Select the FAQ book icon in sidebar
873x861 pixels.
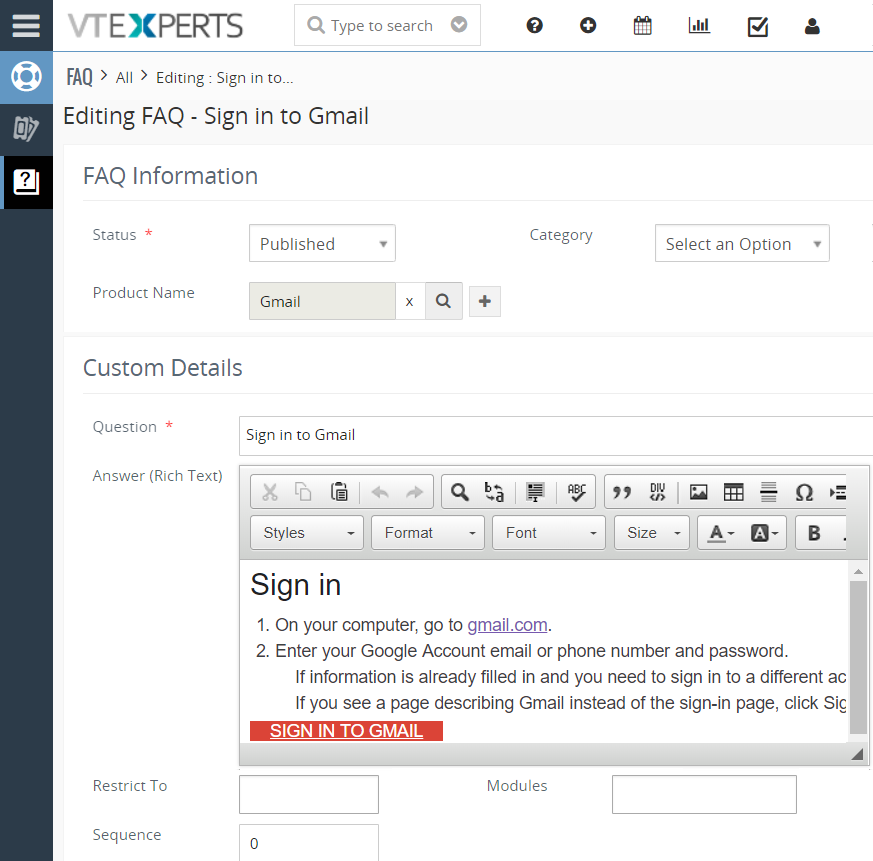[26, 182]
